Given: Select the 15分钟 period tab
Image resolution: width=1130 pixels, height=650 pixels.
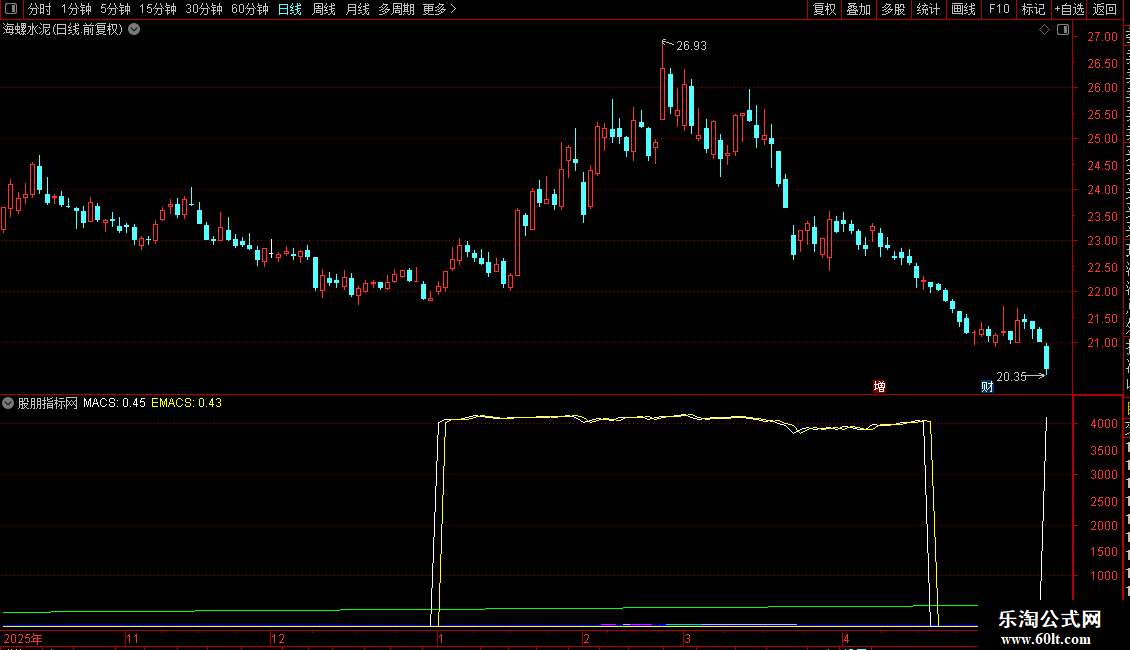Looking at the screenshot, I should click(x=158, y=9).
